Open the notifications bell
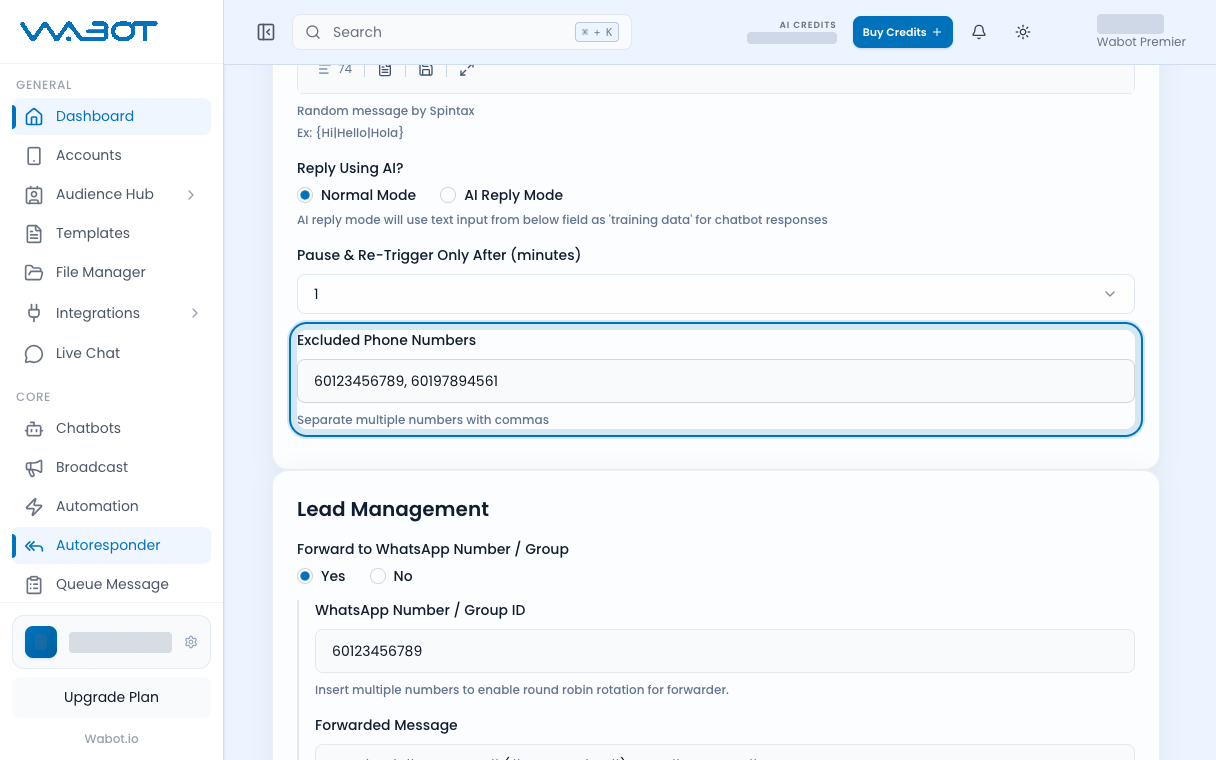 tap(979, 32)
